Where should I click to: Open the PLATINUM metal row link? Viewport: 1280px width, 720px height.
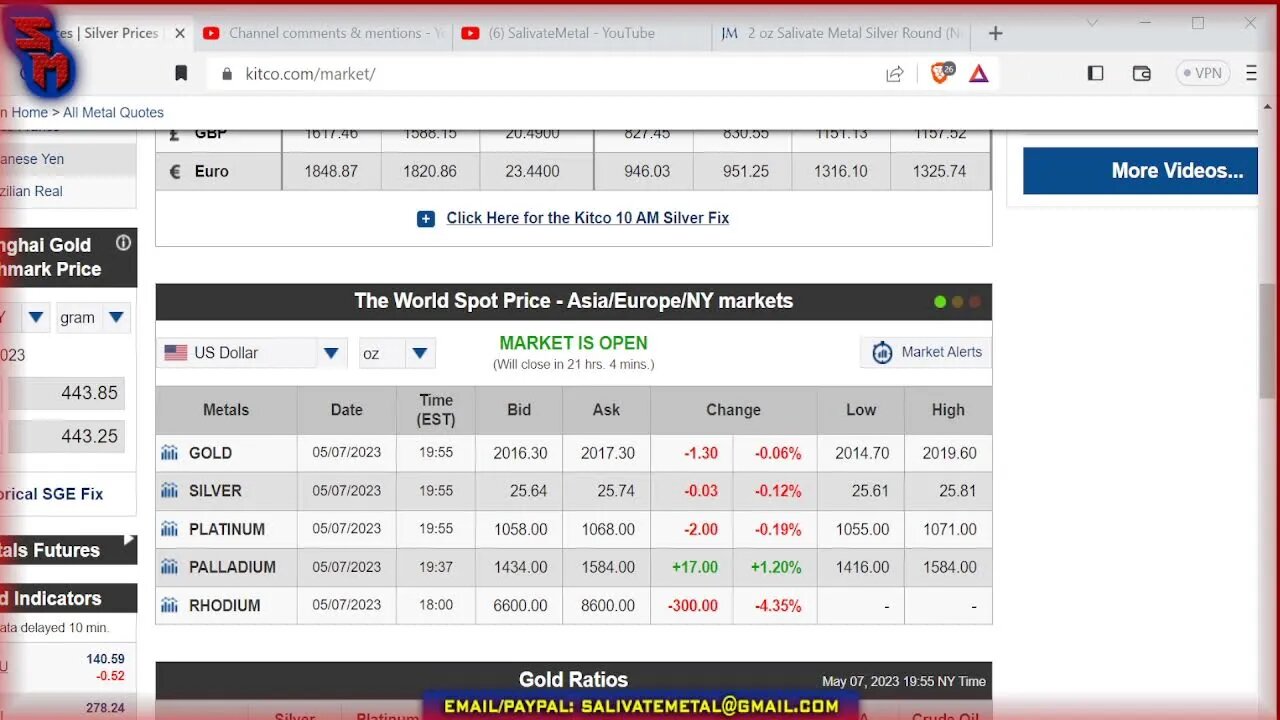coord(227,529)
